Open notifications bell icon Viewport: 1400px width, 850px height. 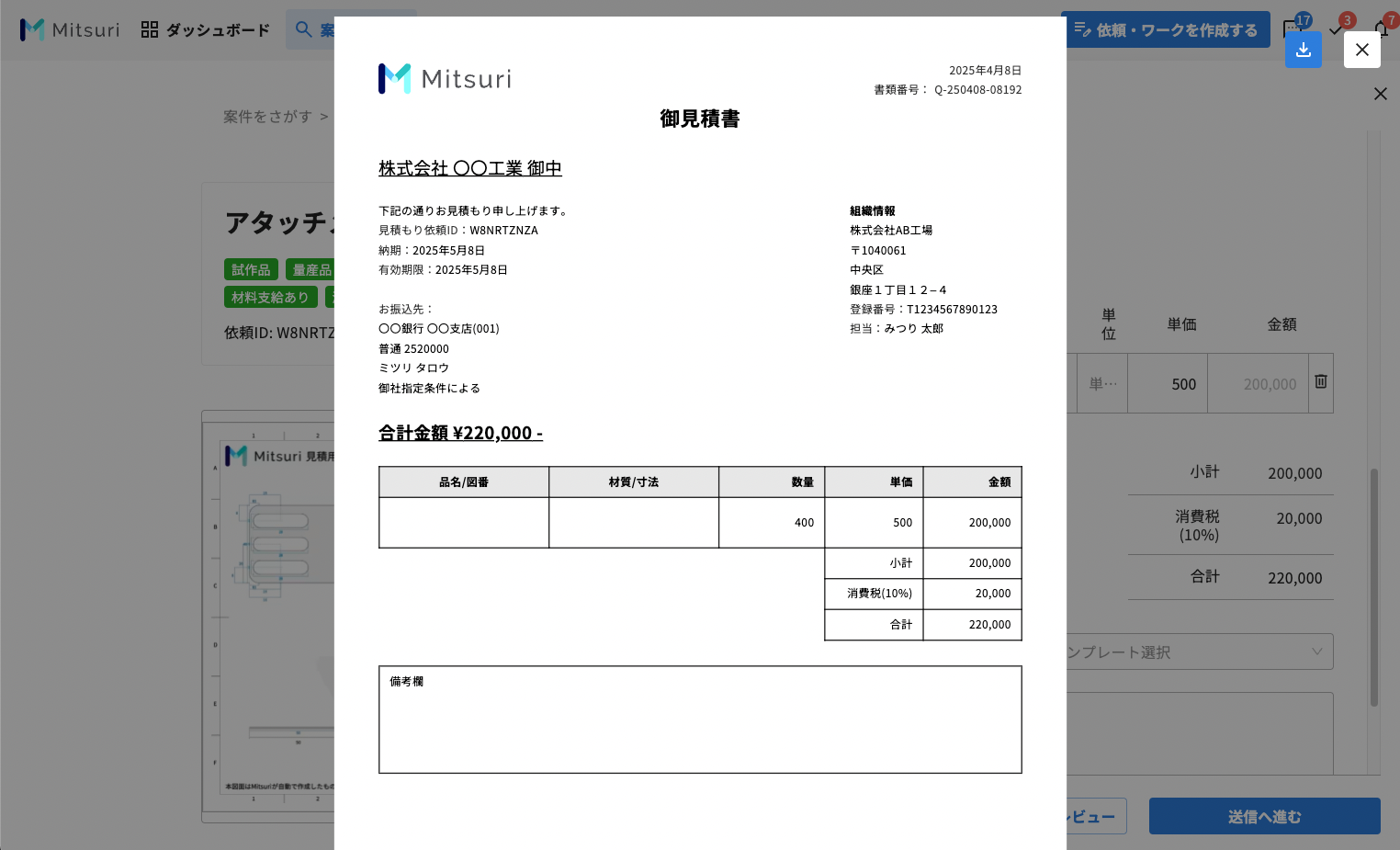pyautogui.click(x=1383, y=28)
